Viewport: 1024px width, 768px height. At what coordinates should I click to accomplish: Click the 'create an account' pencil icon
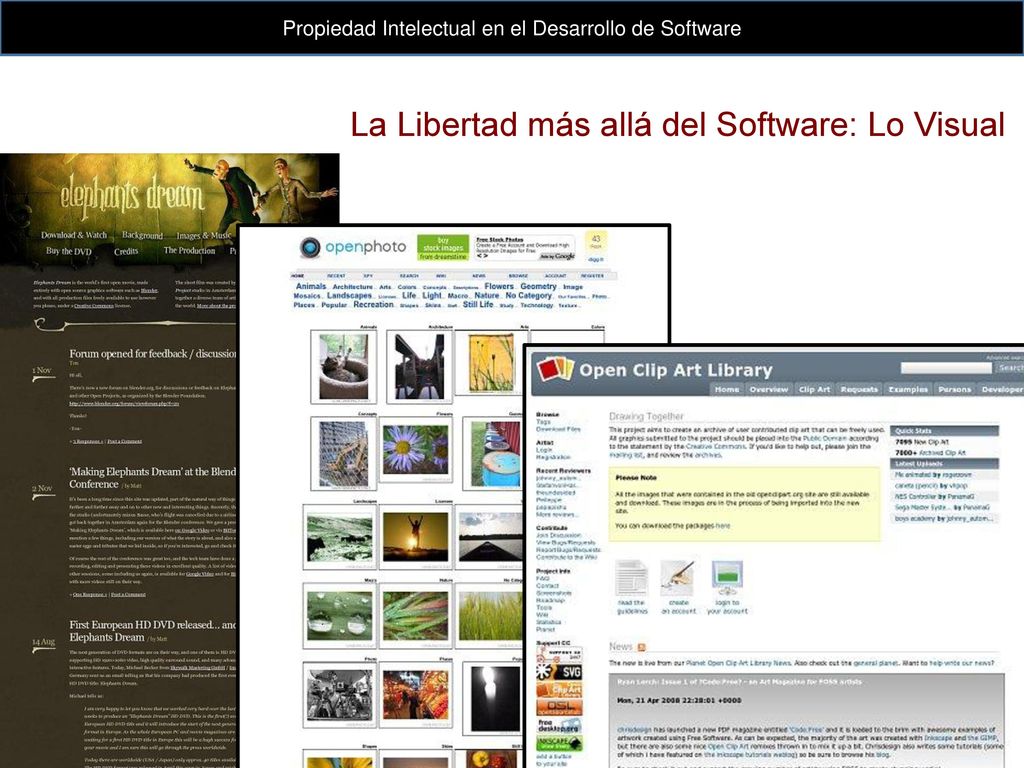[x=677, y=578]
